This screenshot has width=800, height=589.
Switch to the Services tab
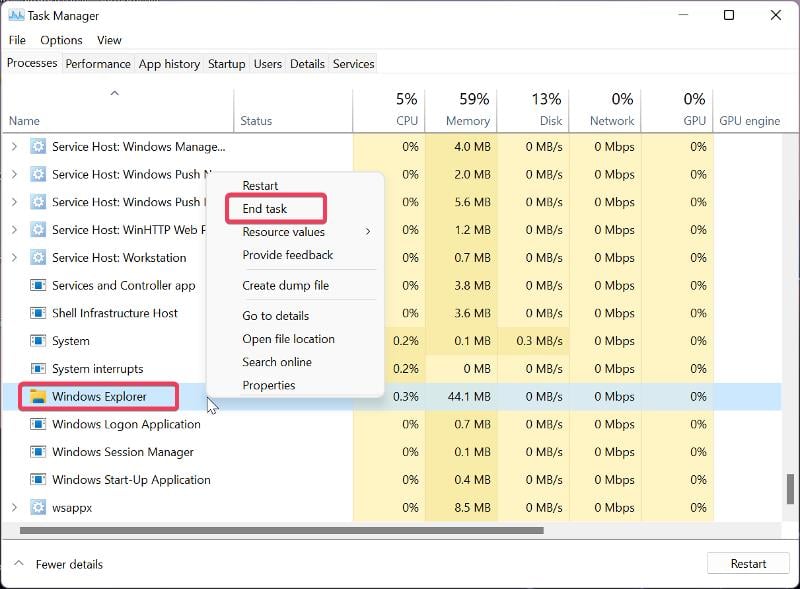[x=354, y=64]
